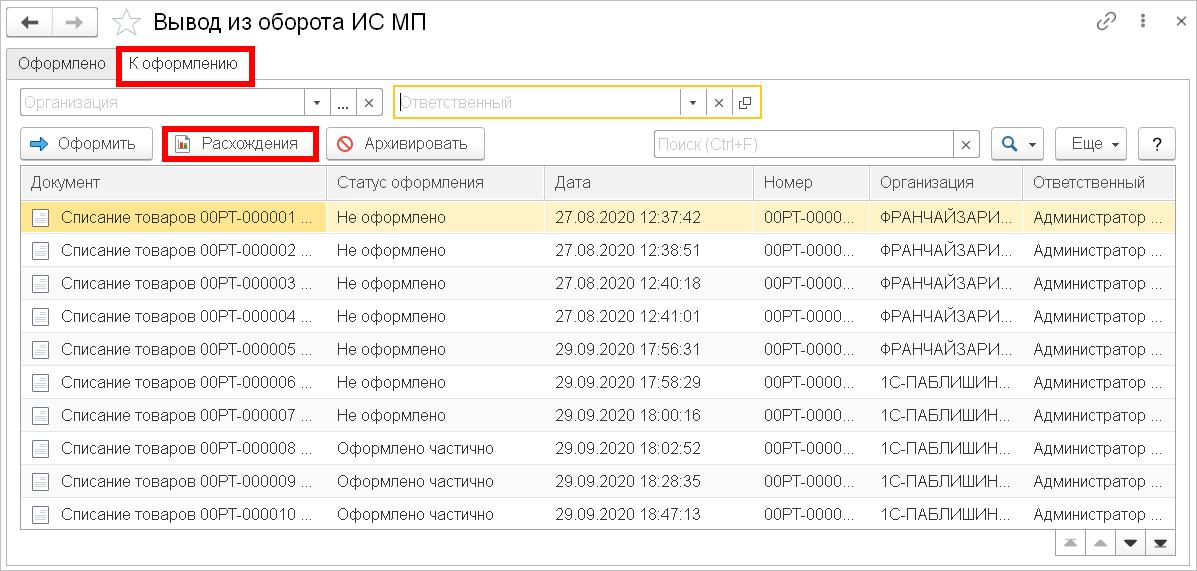
Task: Open the three-dot options menu in title bar
Action: 1141,21
